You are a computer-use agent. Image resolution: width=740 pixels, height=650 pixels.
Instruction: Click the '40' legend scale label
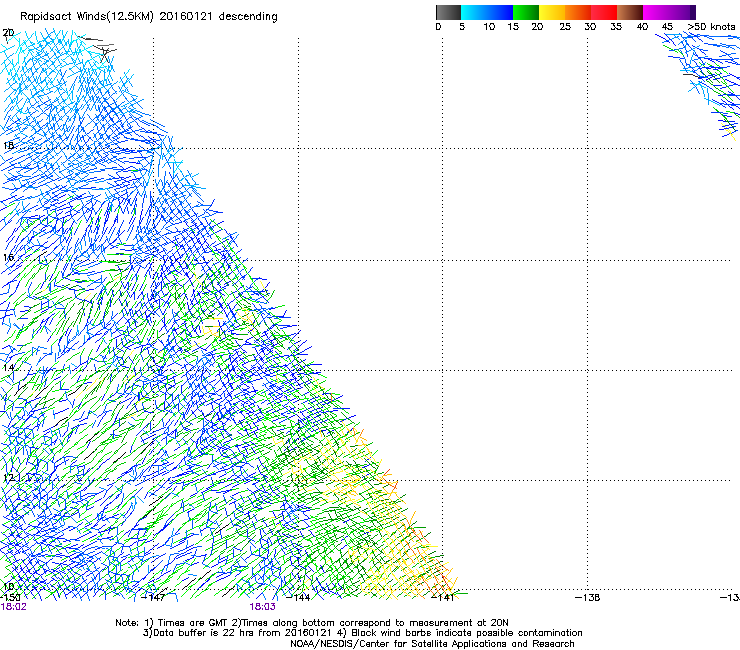point(642,27)
